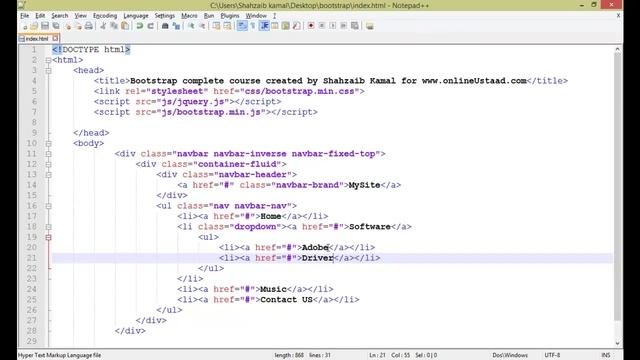Viewport: 640px width, 360px height.
Task: Click the Redo toolbar icon
Action: coord(151,26)
